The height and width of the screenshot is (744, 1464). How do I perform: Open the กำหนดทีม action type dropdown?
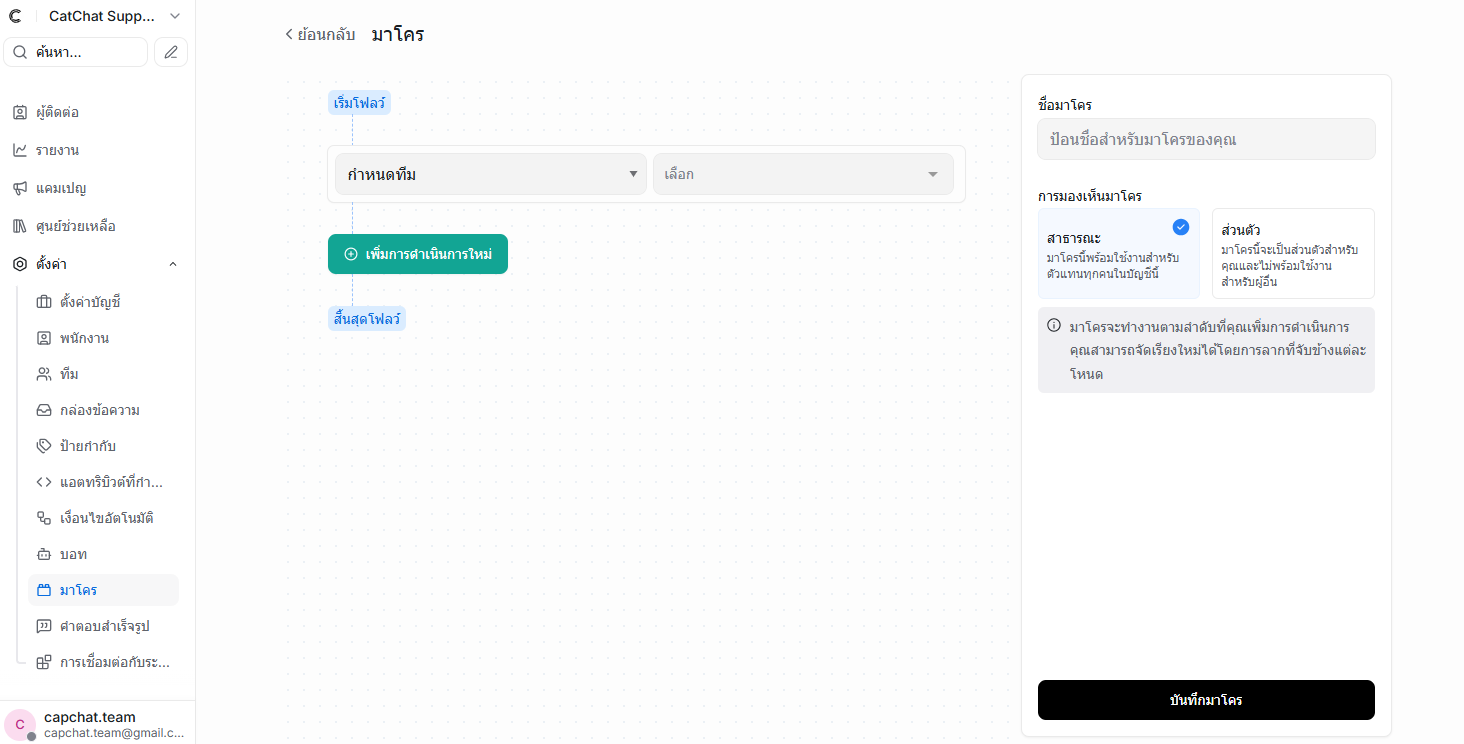491,174
